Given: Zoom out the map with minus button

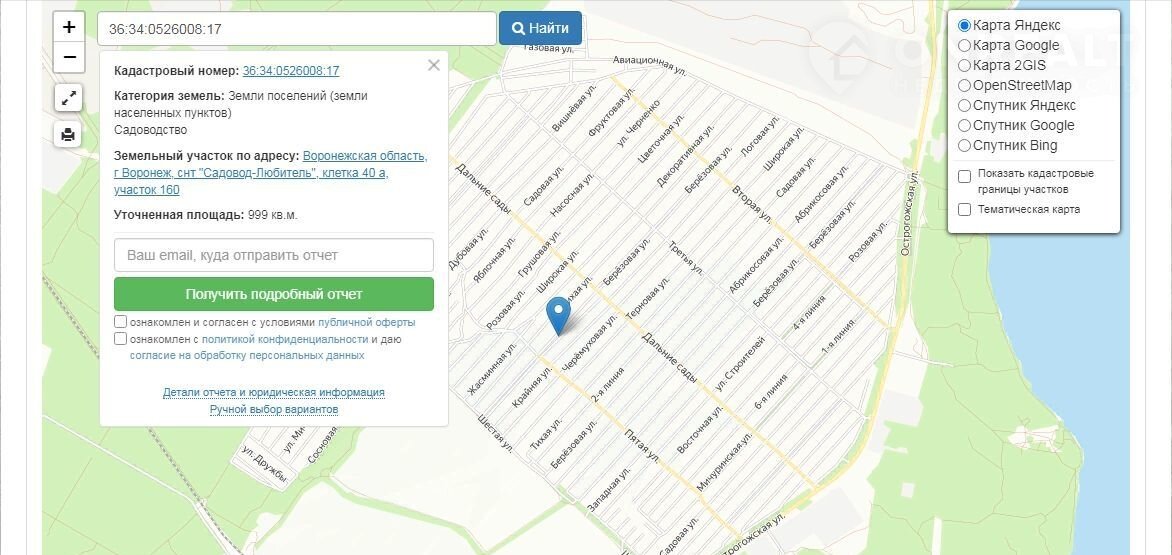Looking at the screenshot, I should coord(69,58).
